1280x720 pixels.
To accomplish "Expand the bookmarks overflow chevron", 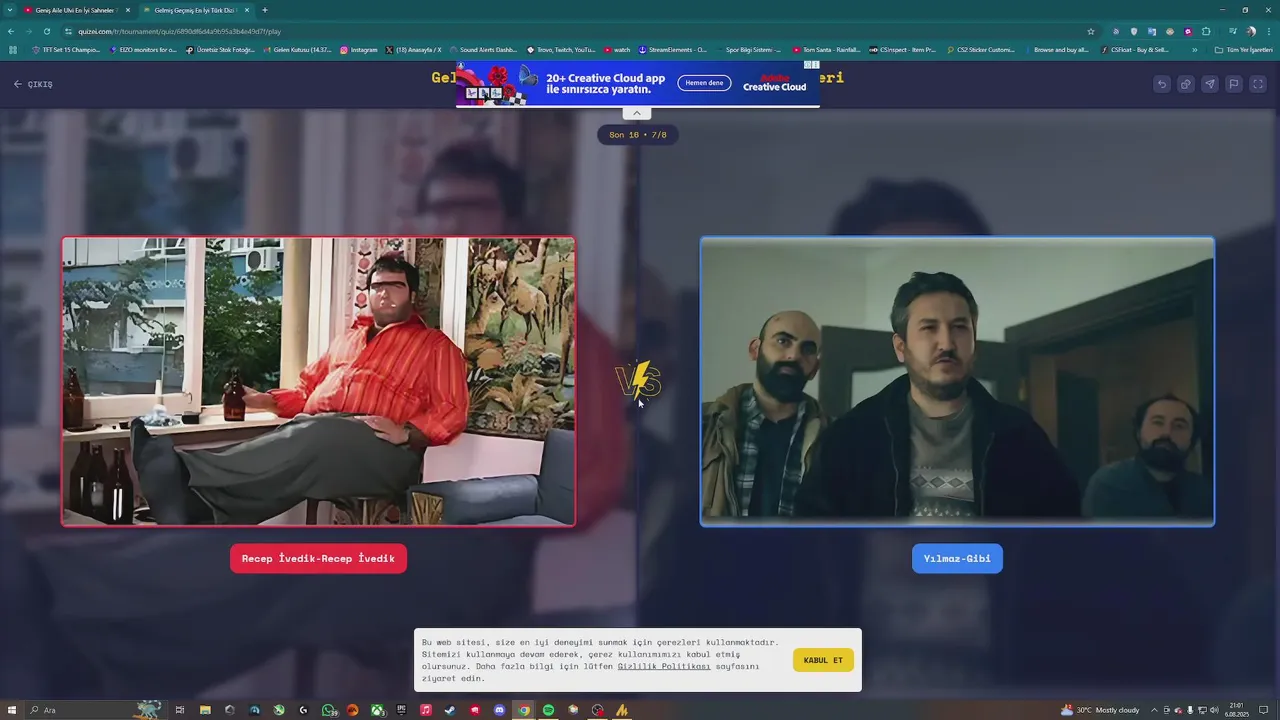I will 1195,50.
